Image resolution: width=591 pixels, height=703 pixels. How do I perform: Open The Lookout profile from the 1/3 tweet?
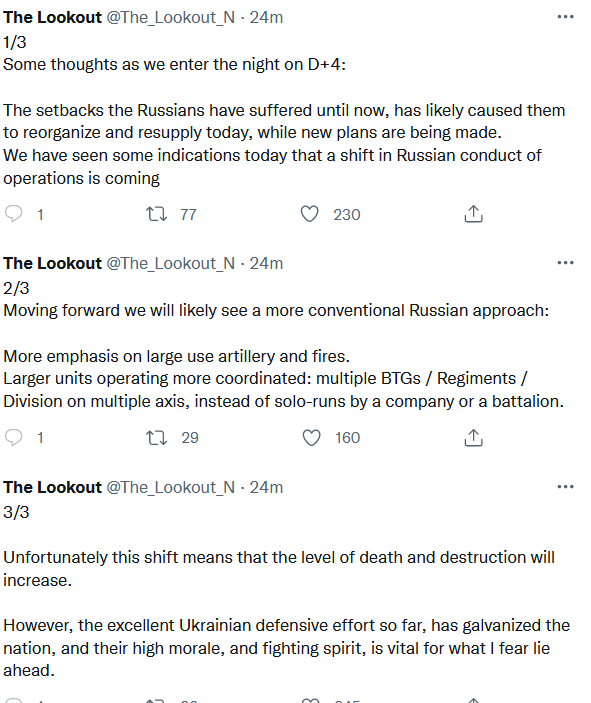click(x=52, y=17)
